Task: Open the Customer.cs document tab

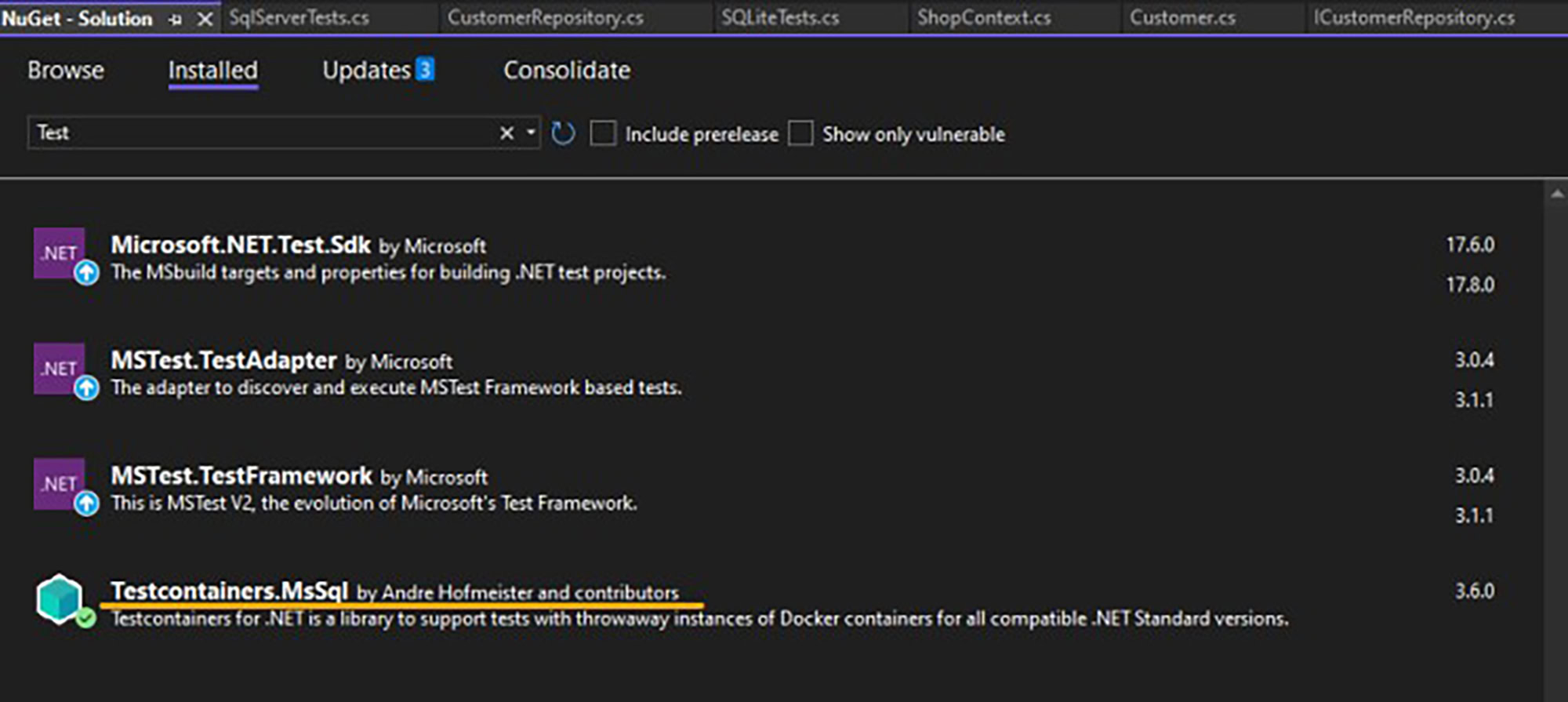Action: pos(1182,18)
